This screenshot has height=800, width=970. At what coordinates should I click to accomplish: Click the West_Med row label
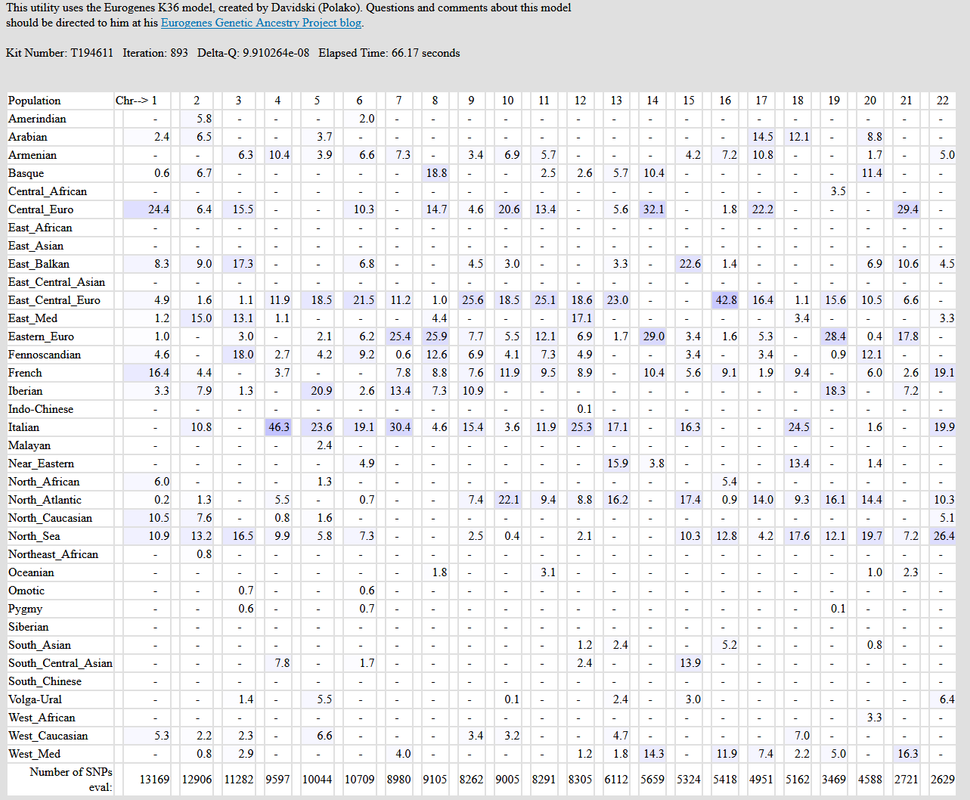[x=35, y=754]
